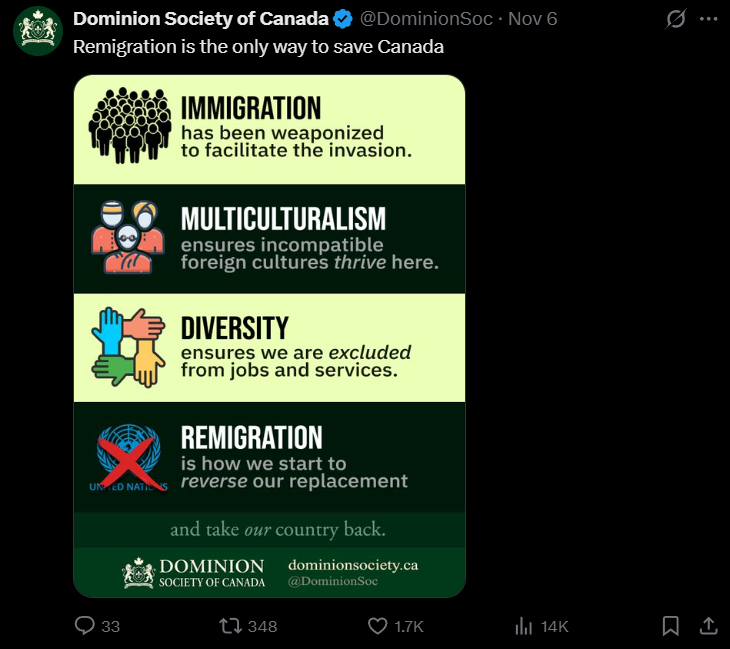The image size is (730, 649).
Task: Click the 348 reposts count
Action: [262, 626]
